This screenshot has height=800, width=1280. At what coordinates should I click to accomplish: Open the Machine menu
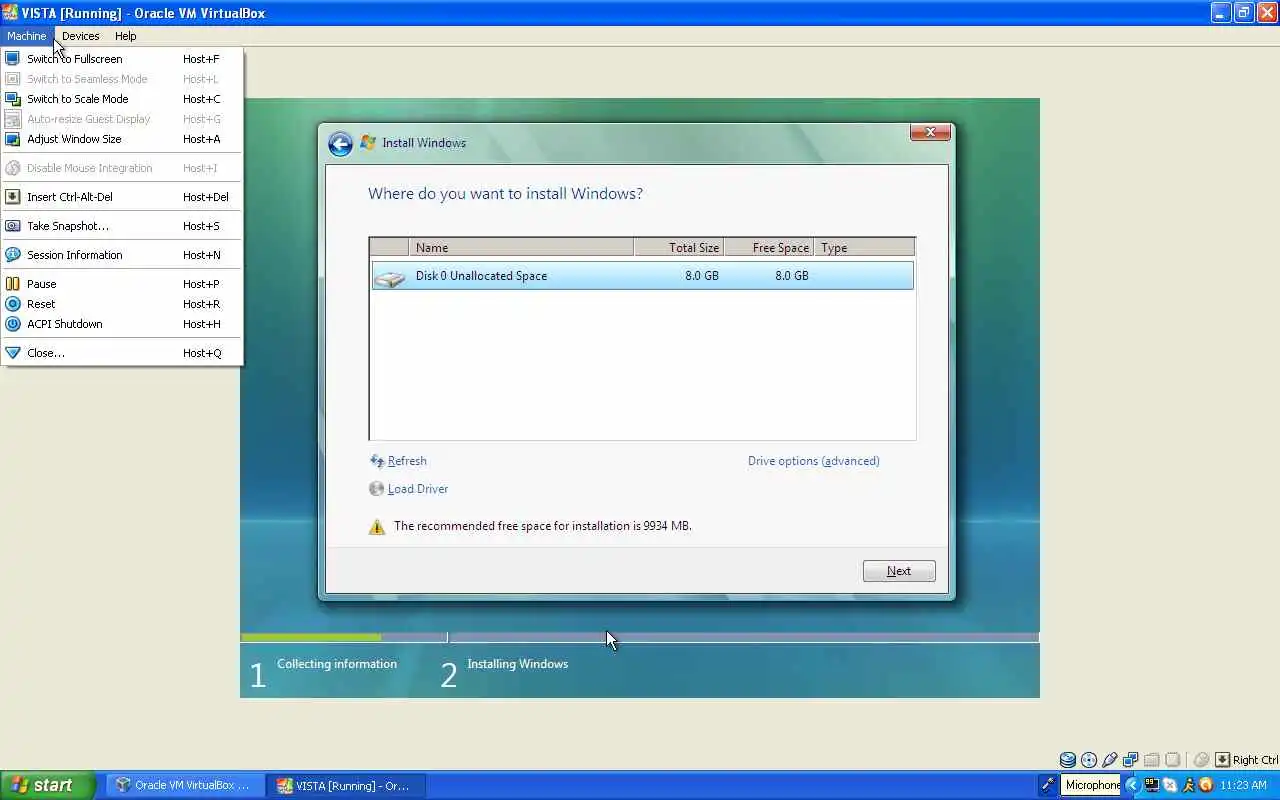[27, 36]
